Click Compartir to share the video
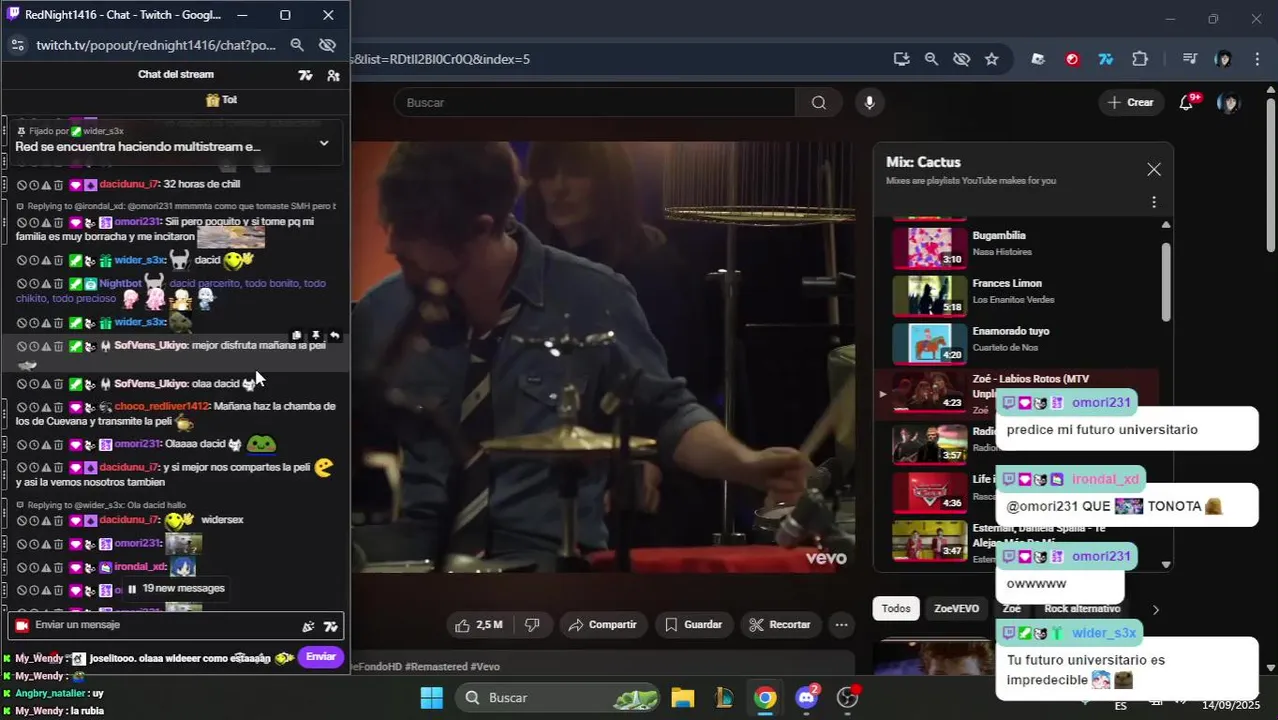Image resolution: width=1278 pixels, height=720 pixels. pos(602,625)
